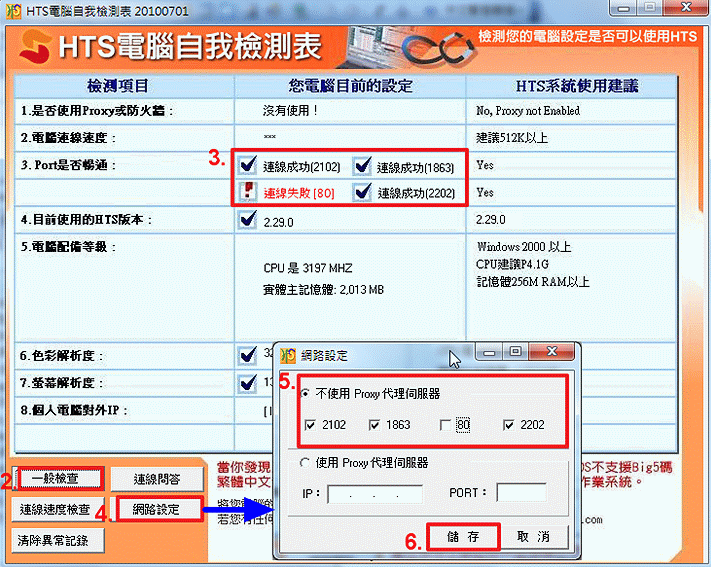Click the 連線失敗 [80] red text
Image resolution: width=711 pixels, height=567 pixels.
point(299,194)
